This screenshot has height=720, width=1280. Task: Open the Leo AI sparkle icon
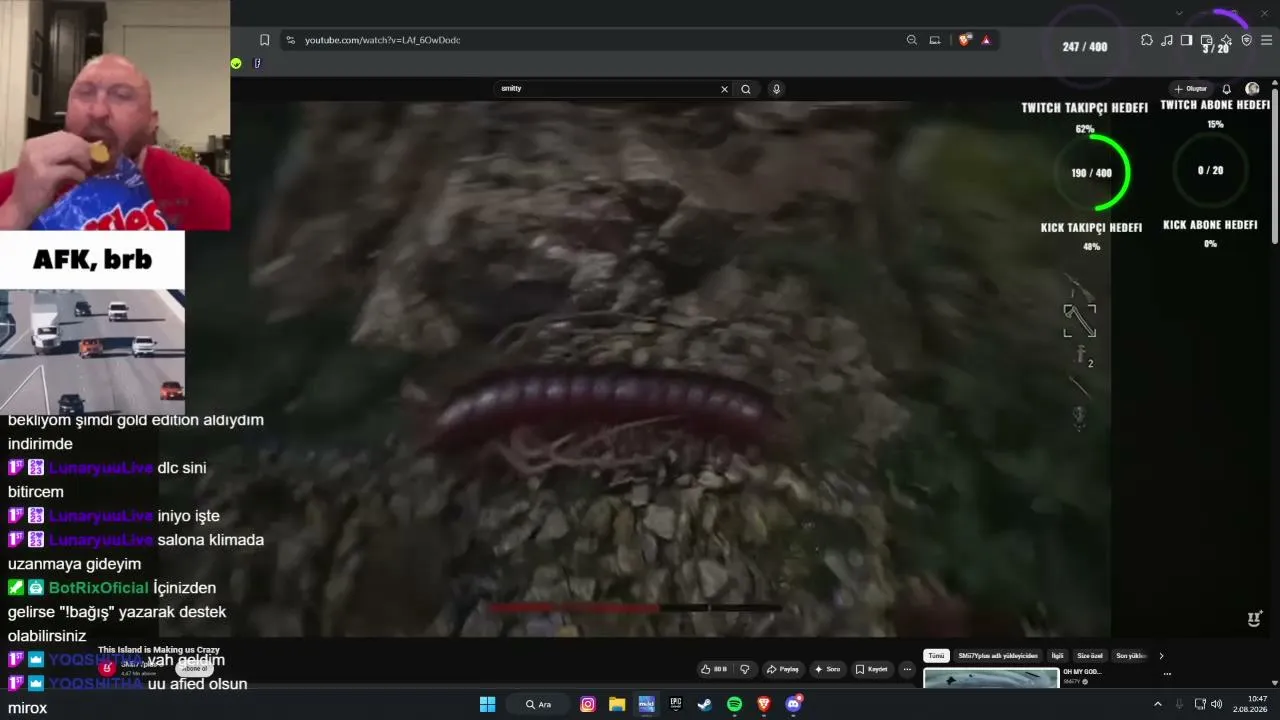[1226, 40]
